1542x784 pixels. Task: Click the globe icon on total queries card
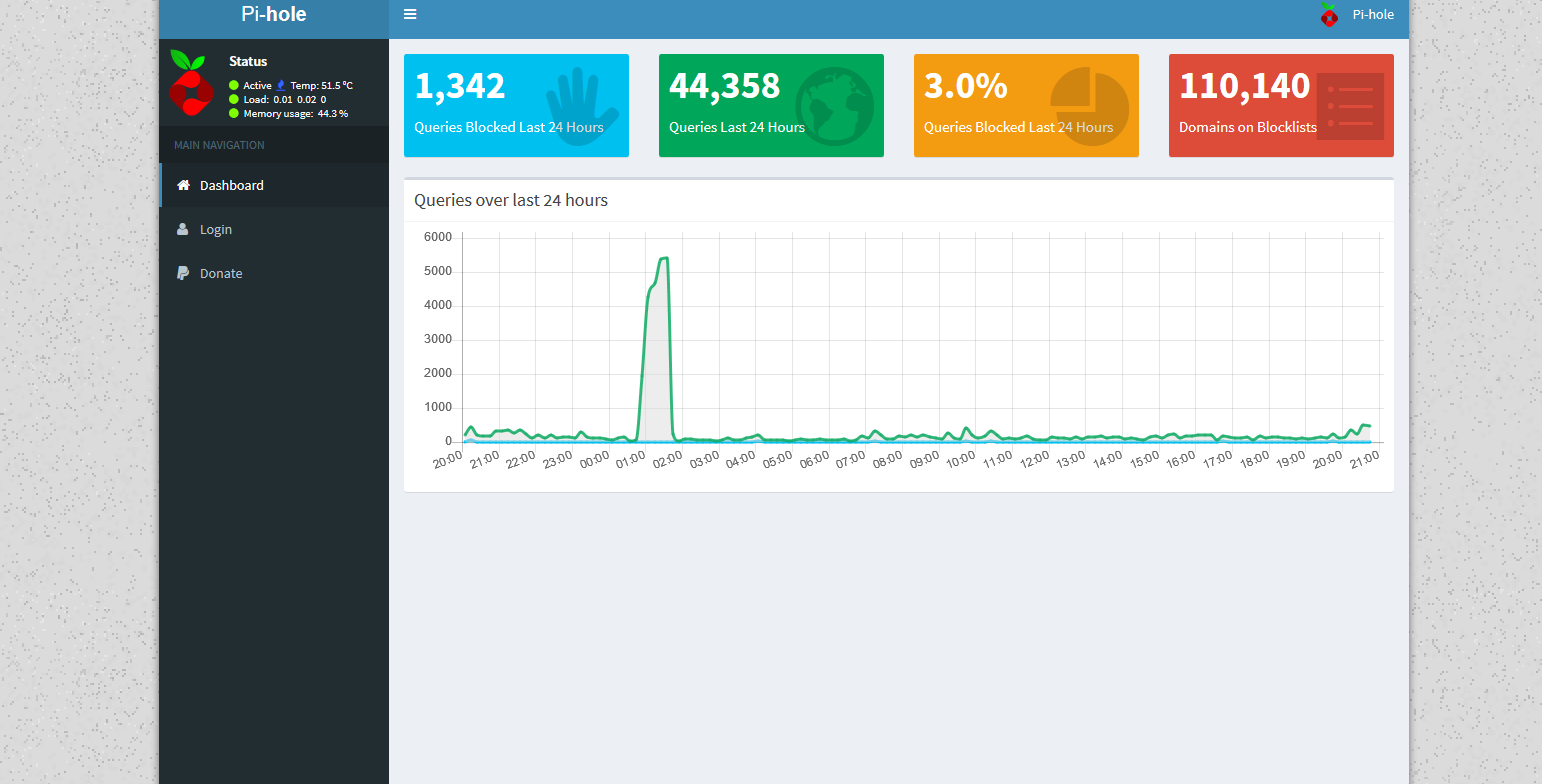[834, 106]
